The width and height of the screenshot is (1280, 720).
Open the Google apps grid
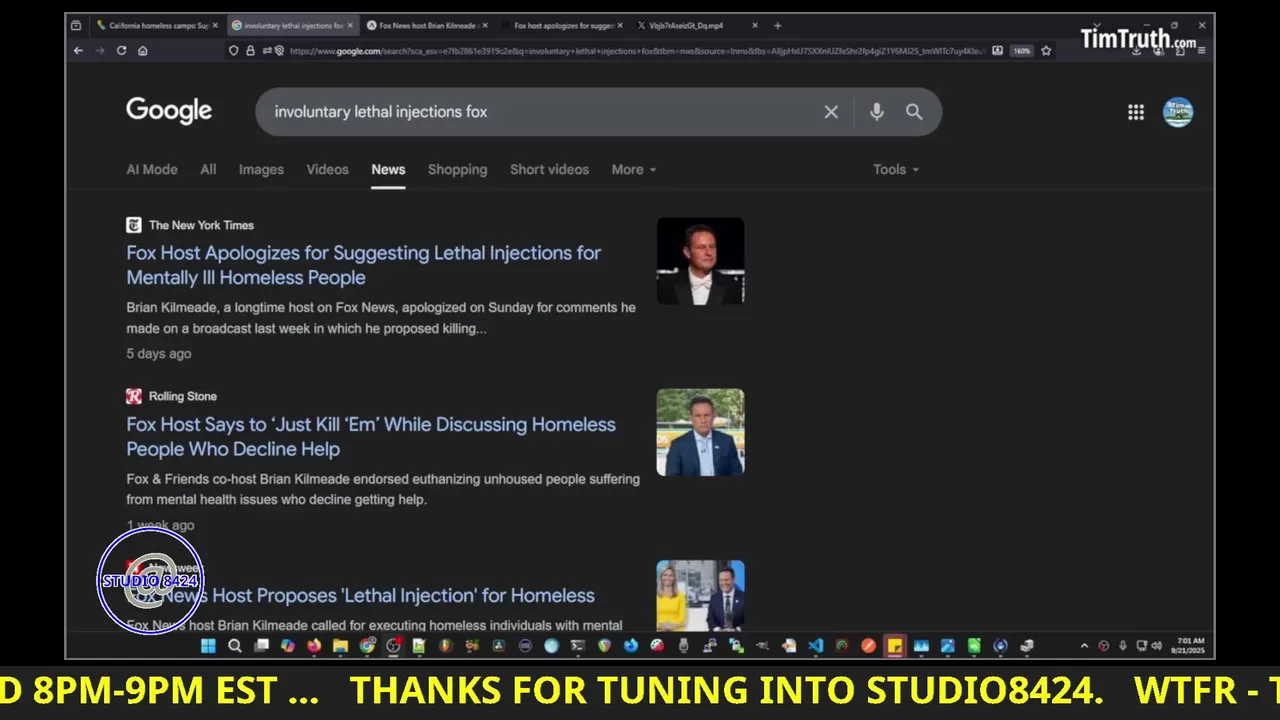coord(1136,112)
